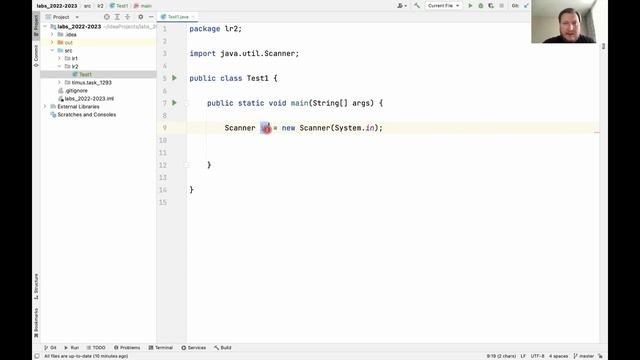Open the master git branch widget

(x=584, y=356)
